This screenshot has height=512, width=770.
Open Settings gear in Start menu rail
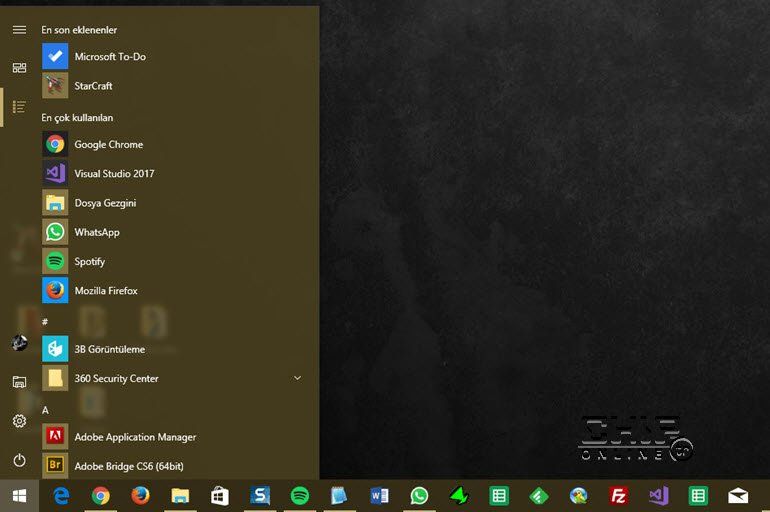pyautogui.click(x=19, y=421)
